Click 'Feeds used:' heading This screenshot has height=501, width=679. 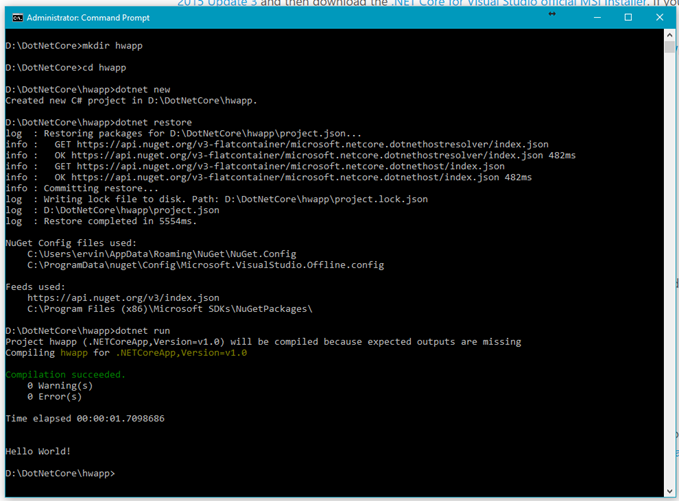(x=36, y=287)
